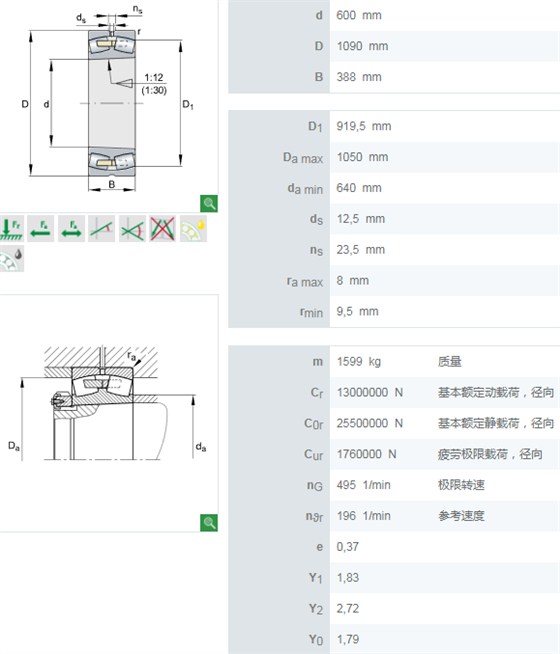The image size is (560, 654).
Task: Select the width B value 388 mm
Action: (x=359, y=77)
